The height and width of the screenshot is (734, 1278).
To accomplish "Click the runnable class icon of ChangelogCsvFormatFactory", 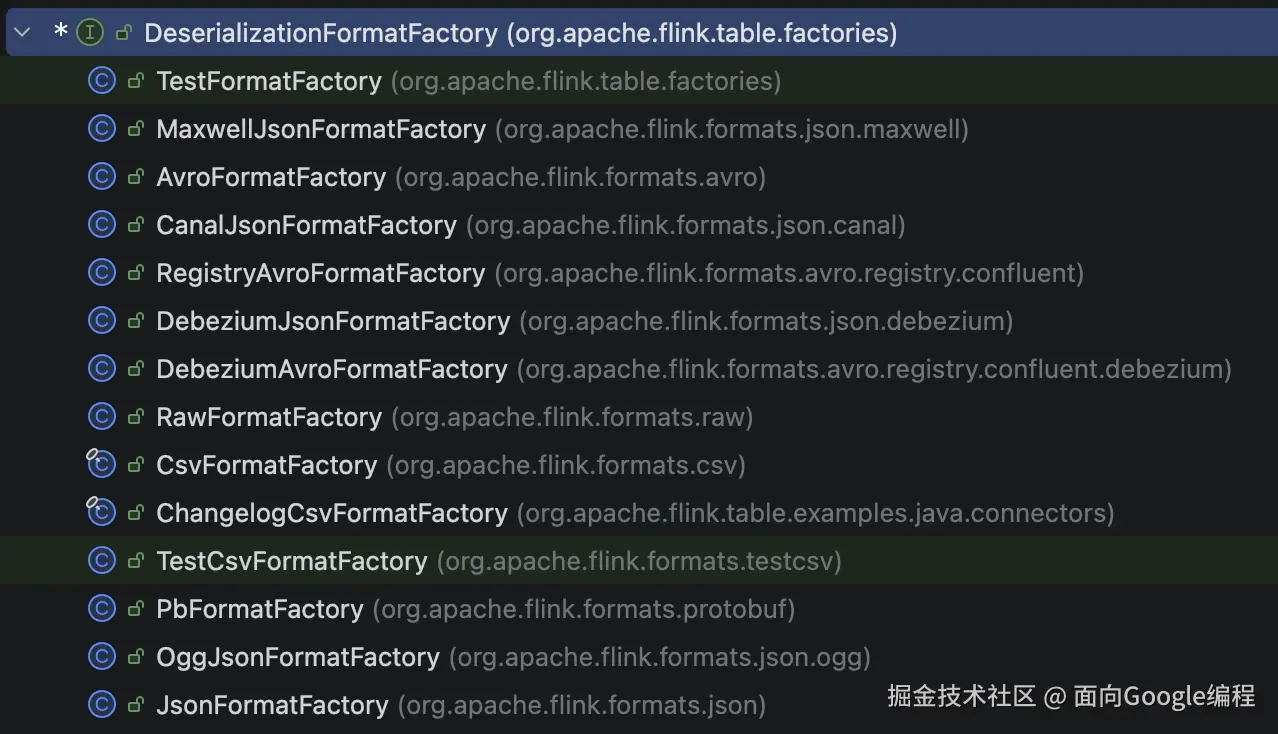I will coord(101,512).
